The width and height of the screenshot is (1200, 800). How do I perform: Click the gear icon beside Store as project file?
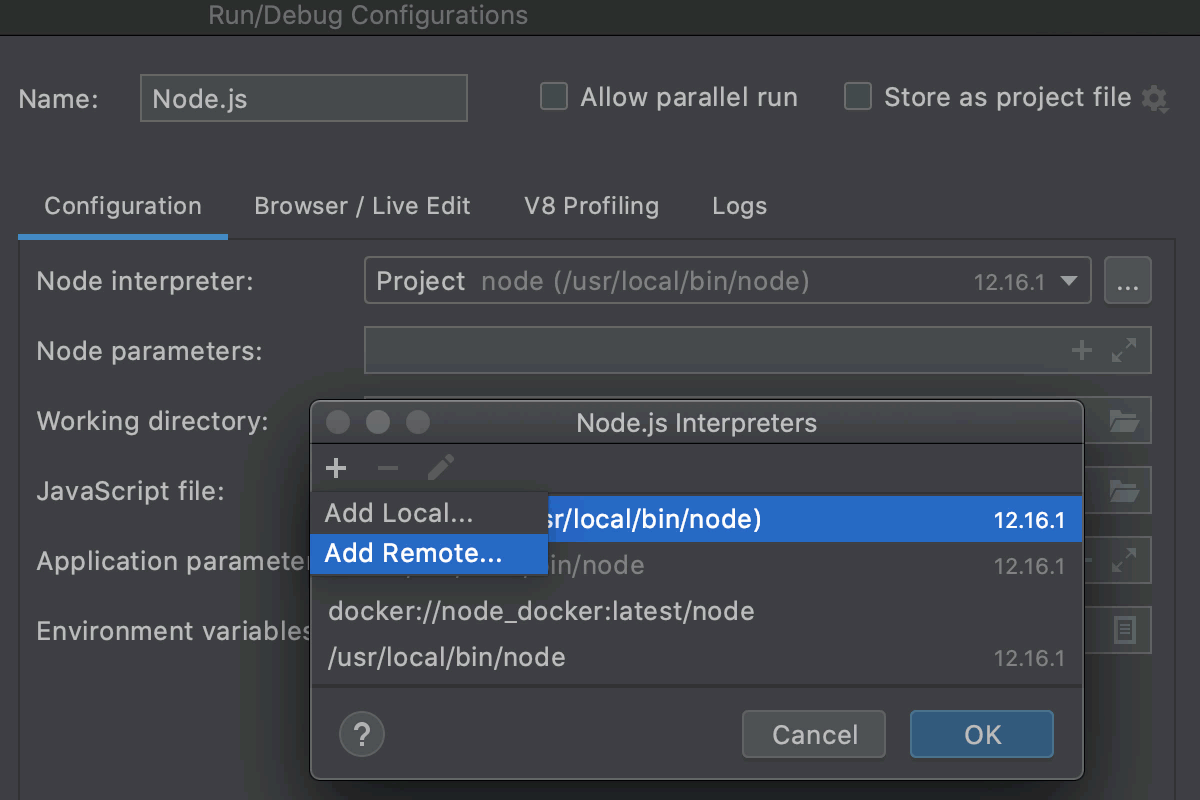[1155, 98]
